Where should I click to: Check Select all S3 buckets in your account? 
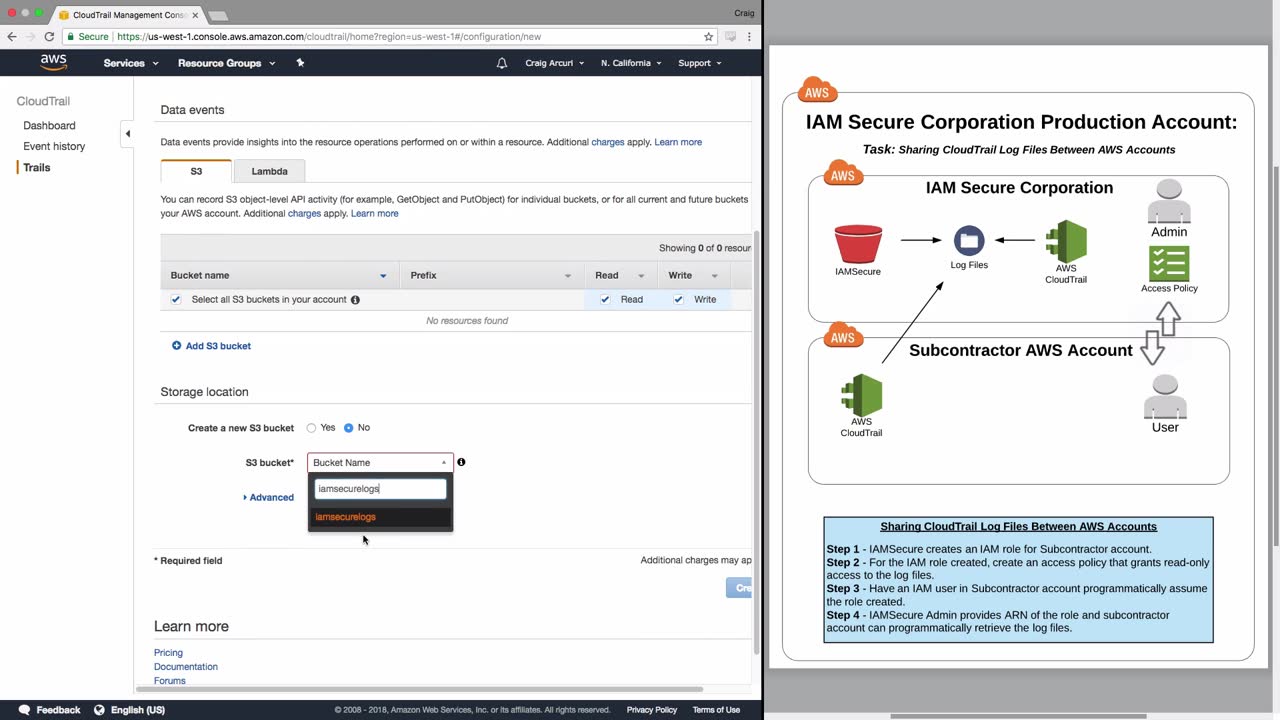click(176, 300)
